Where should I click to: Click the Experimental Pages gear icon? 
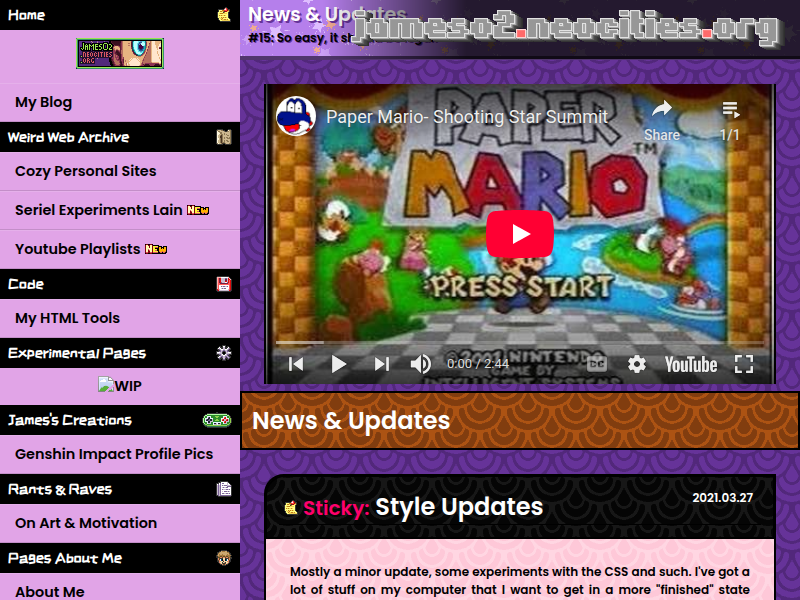223,353
